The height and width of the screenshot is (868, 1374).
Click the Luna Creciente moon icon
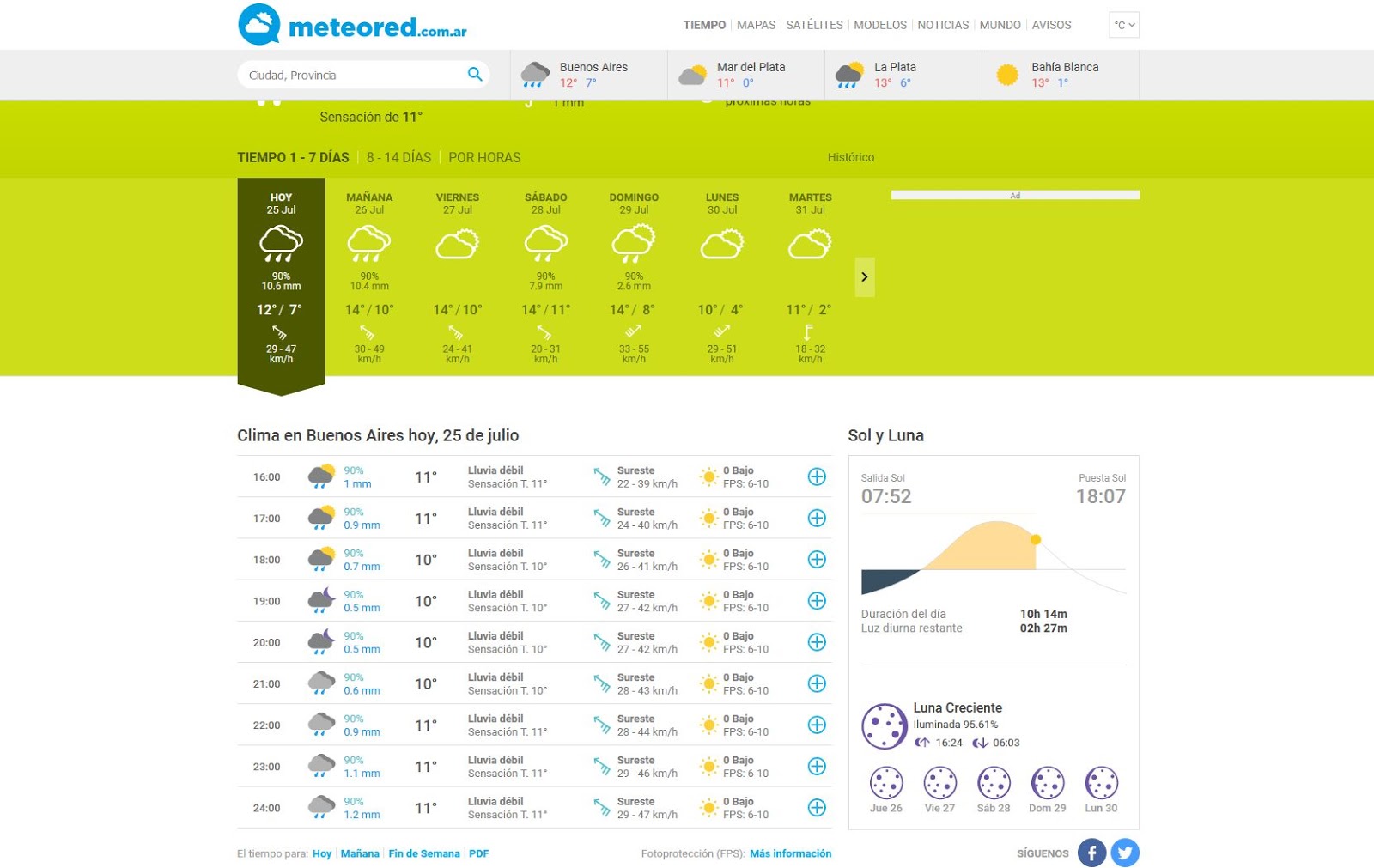point(884,726)
